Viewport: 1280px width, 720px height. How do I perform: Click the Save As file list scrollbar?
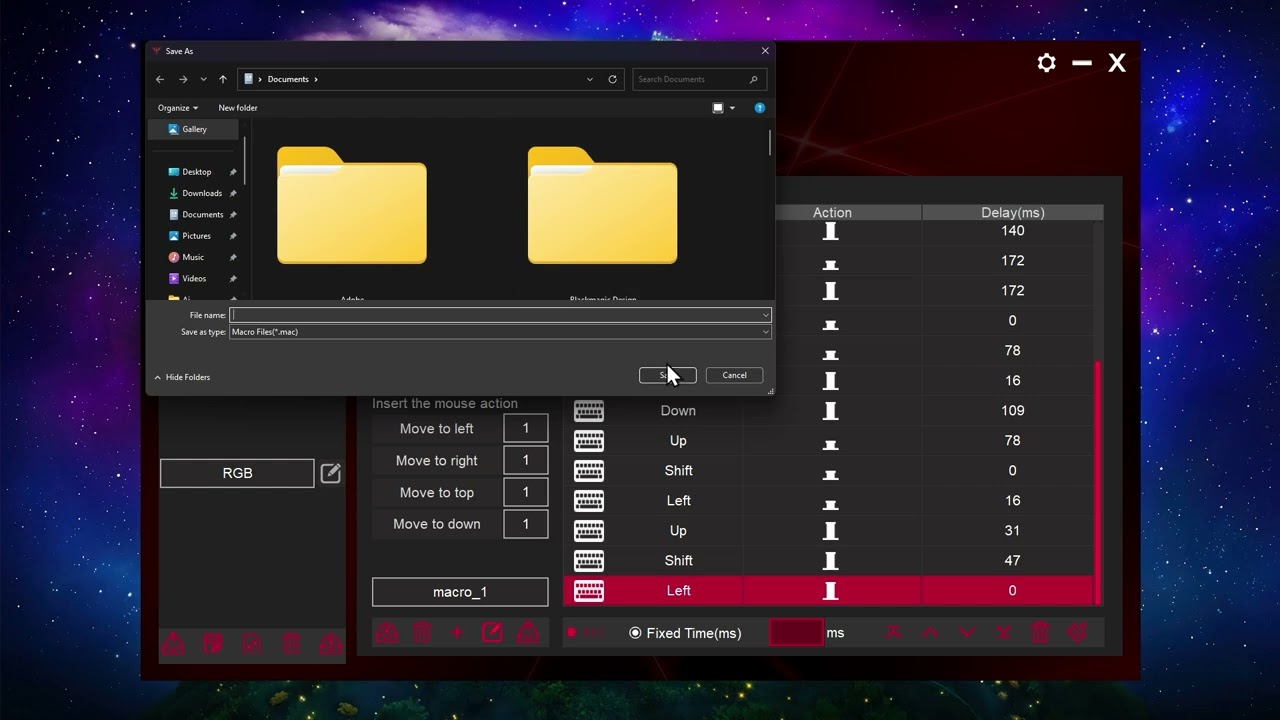click(770, 142)
